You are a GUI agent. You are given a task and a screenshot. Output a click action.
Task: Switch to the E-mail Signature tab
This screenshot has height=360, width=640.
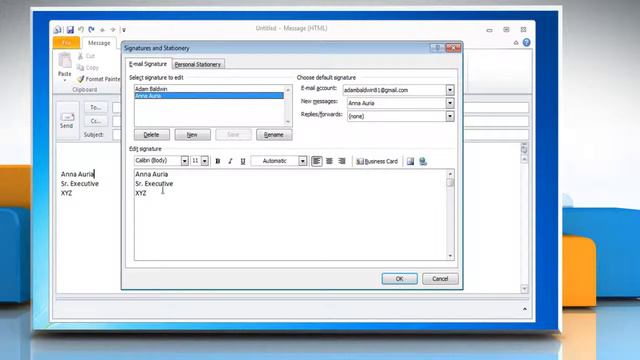[148, 64]
